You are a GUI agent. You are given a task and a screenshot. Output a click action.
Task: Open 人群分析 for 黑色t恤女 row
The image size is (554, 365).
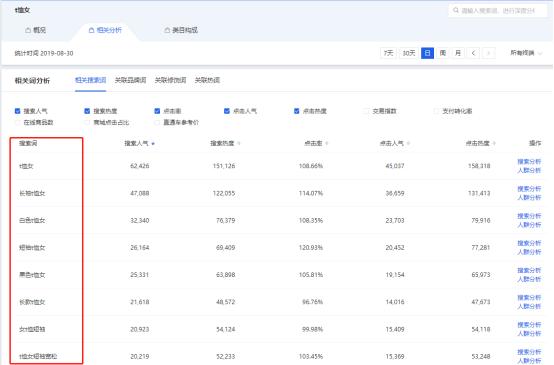(529, 279)
